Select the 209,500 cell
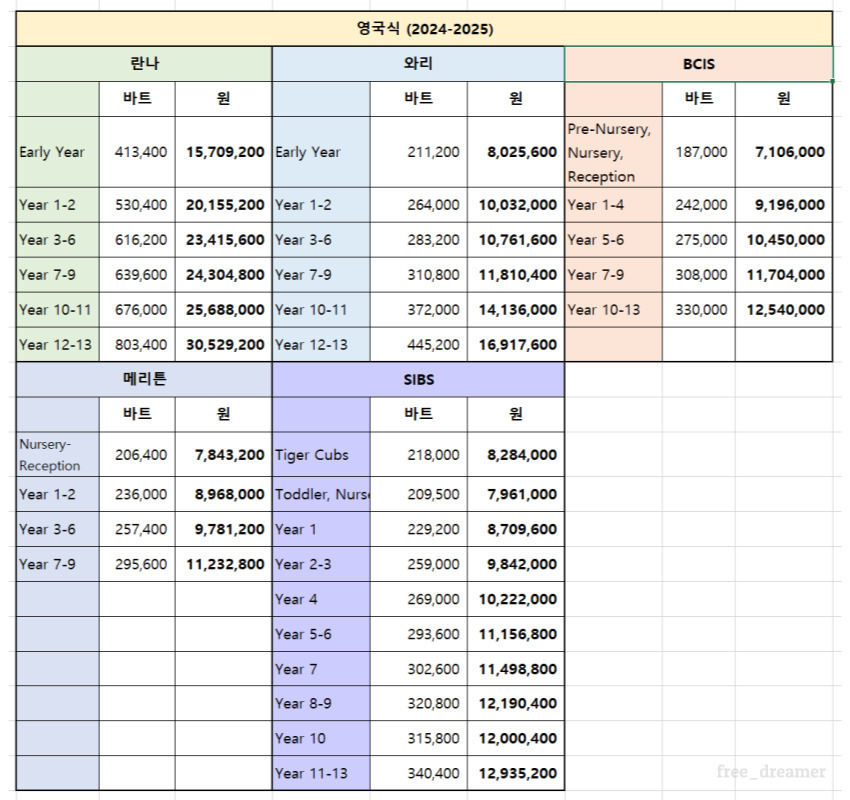 (418, 494)
